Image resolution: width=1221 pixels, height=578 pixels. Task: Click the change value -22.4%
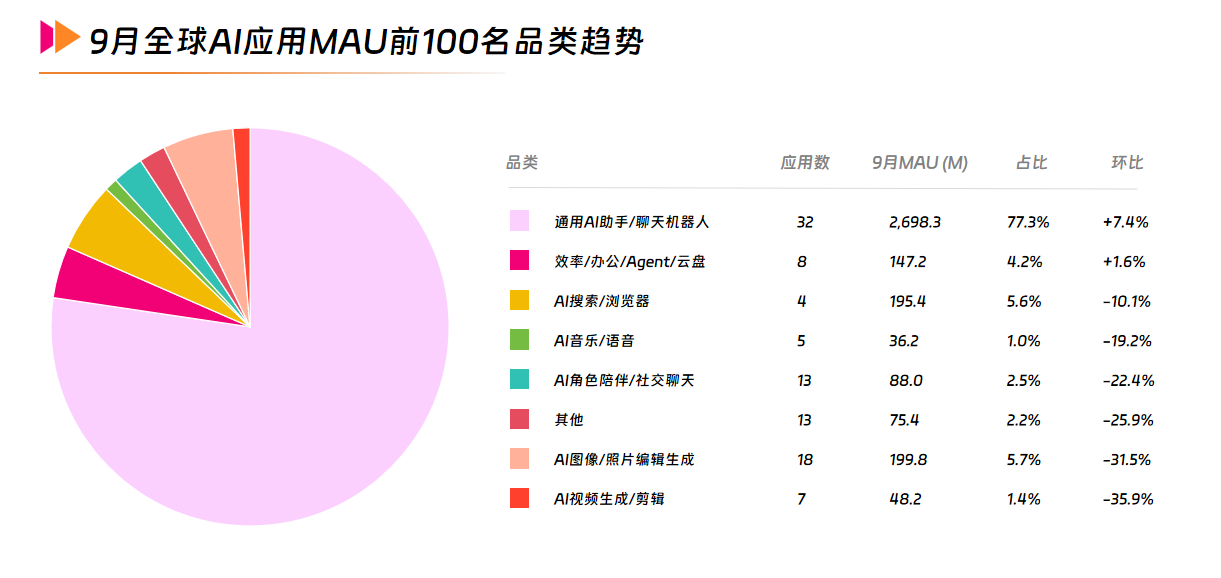pyautogui.click(x=1128, y=380)
